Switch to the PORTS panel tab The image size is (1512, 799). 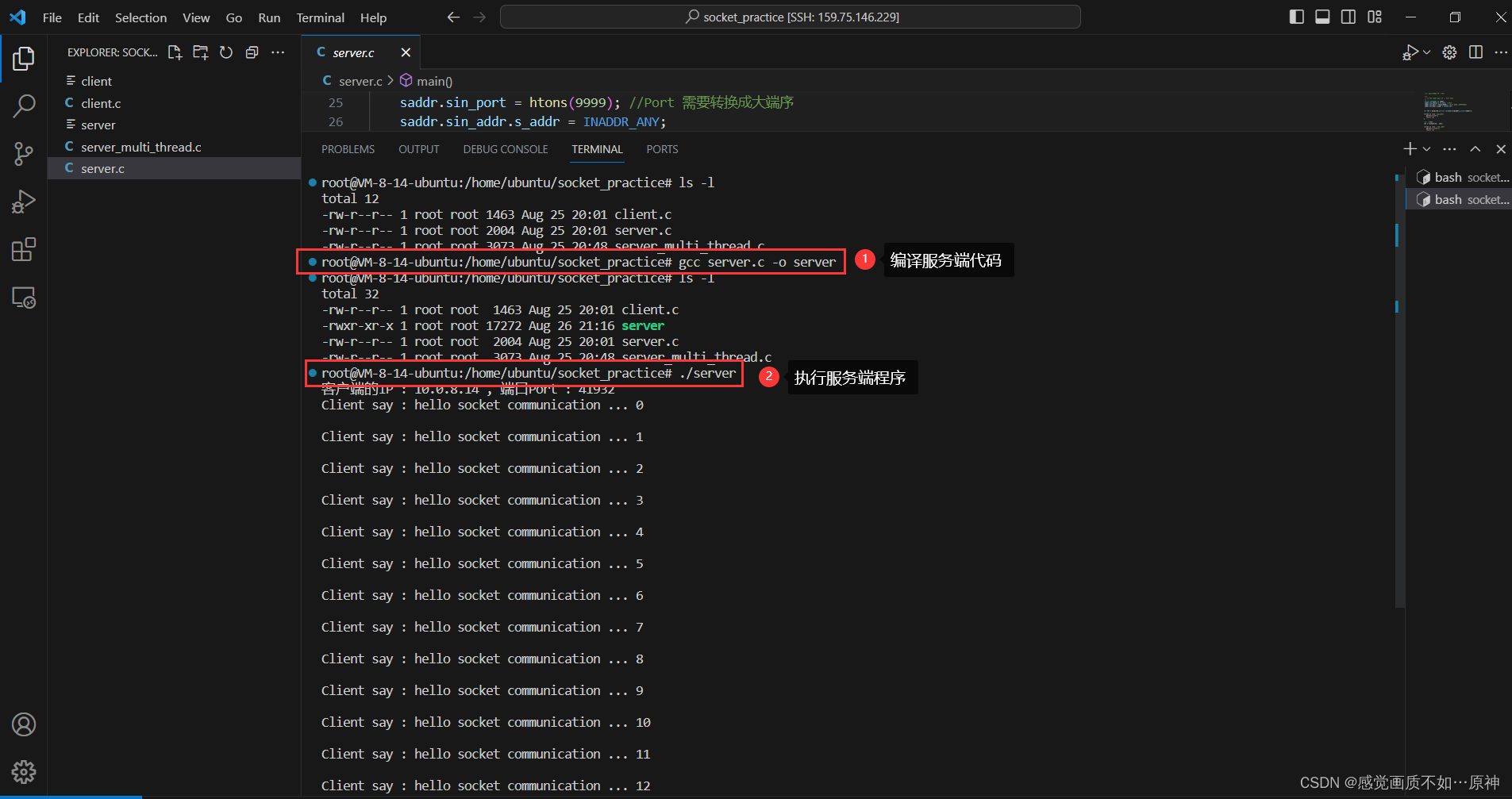(x=662, y=149)
